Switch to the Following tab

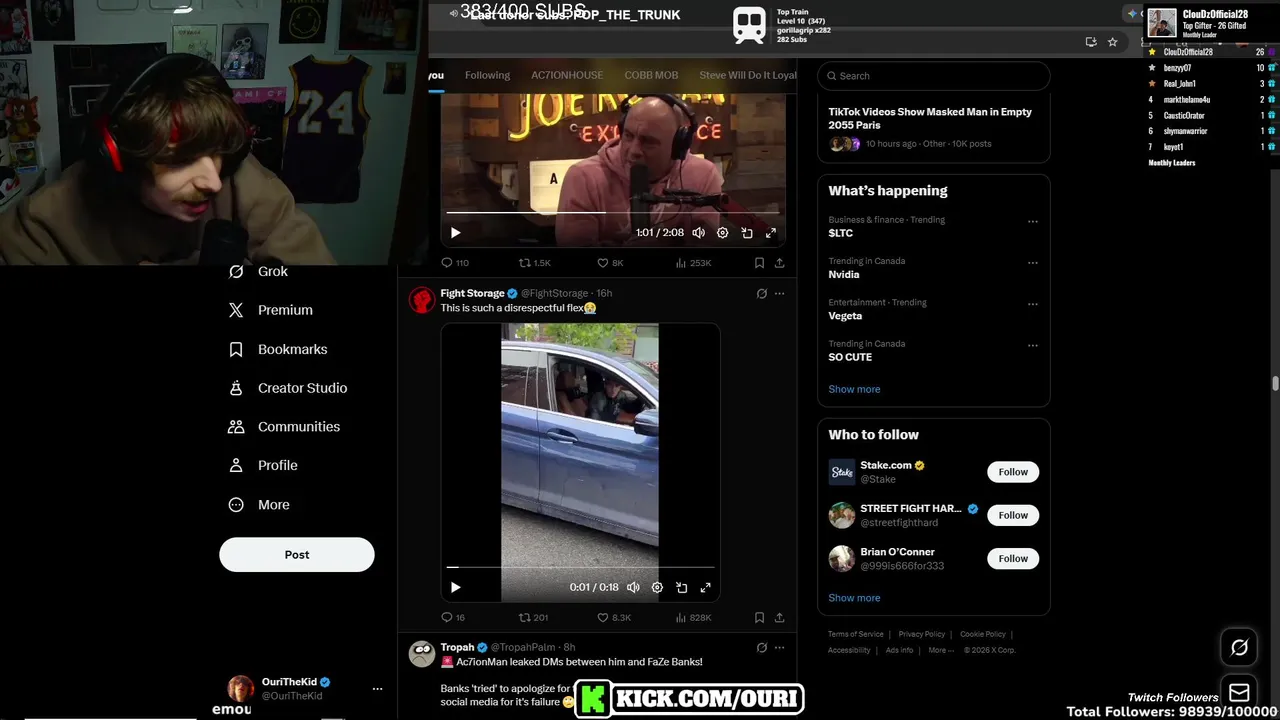coord(487,75)
